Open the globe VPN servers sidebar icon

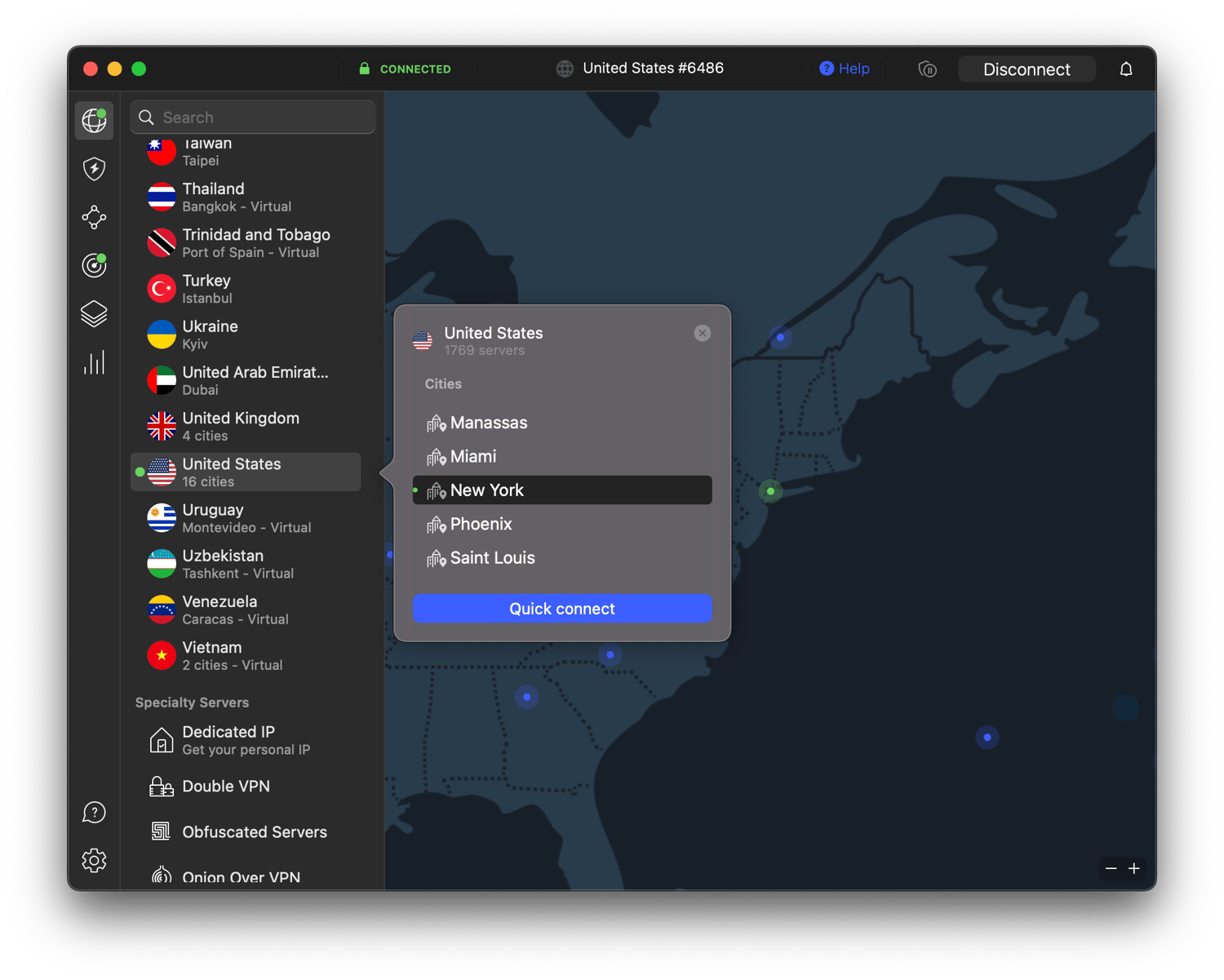point(94,121)
